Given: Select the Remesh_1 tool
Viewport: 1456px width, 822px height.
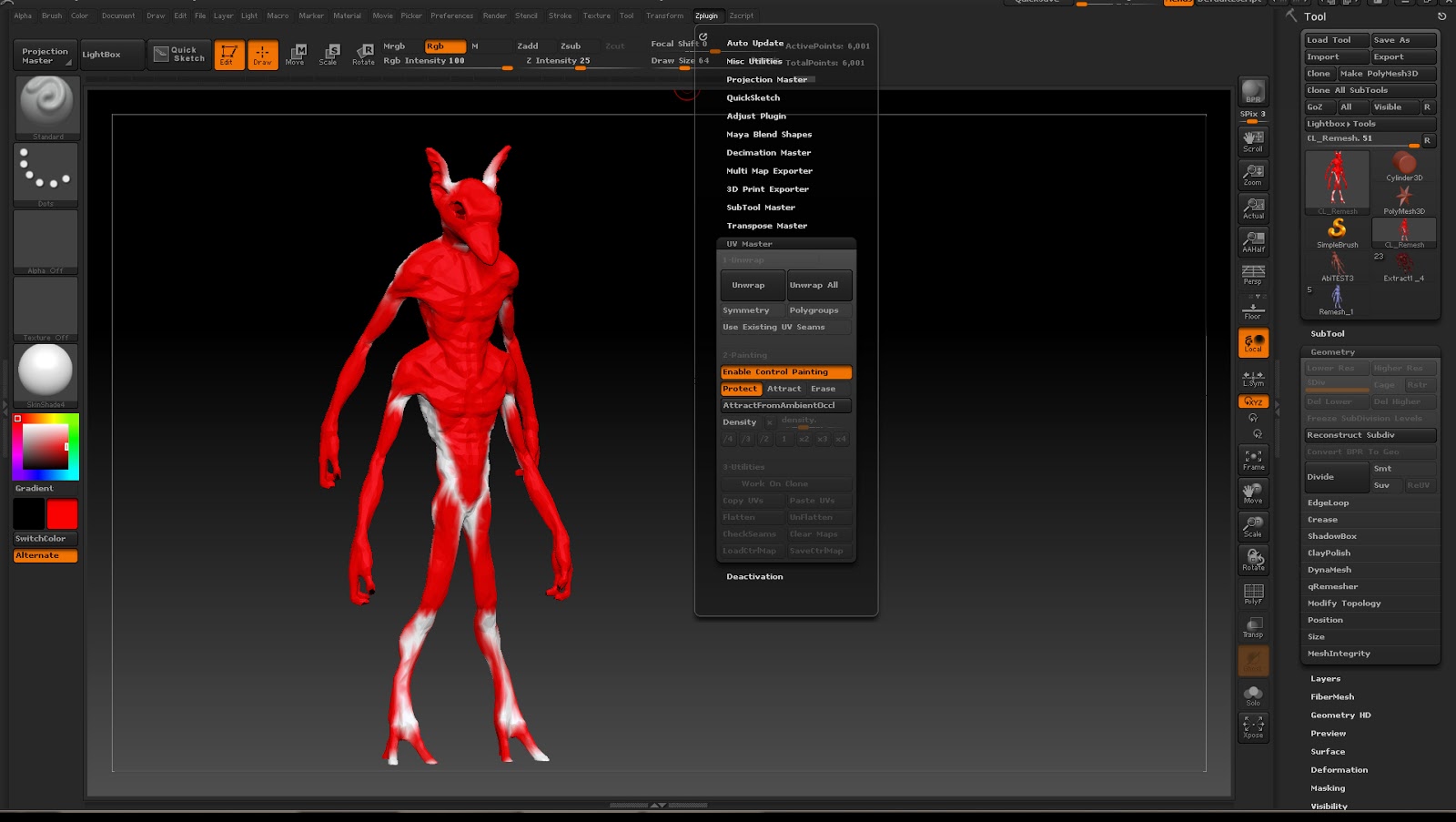Looking at the screenshot, I should coord(1337,300).
